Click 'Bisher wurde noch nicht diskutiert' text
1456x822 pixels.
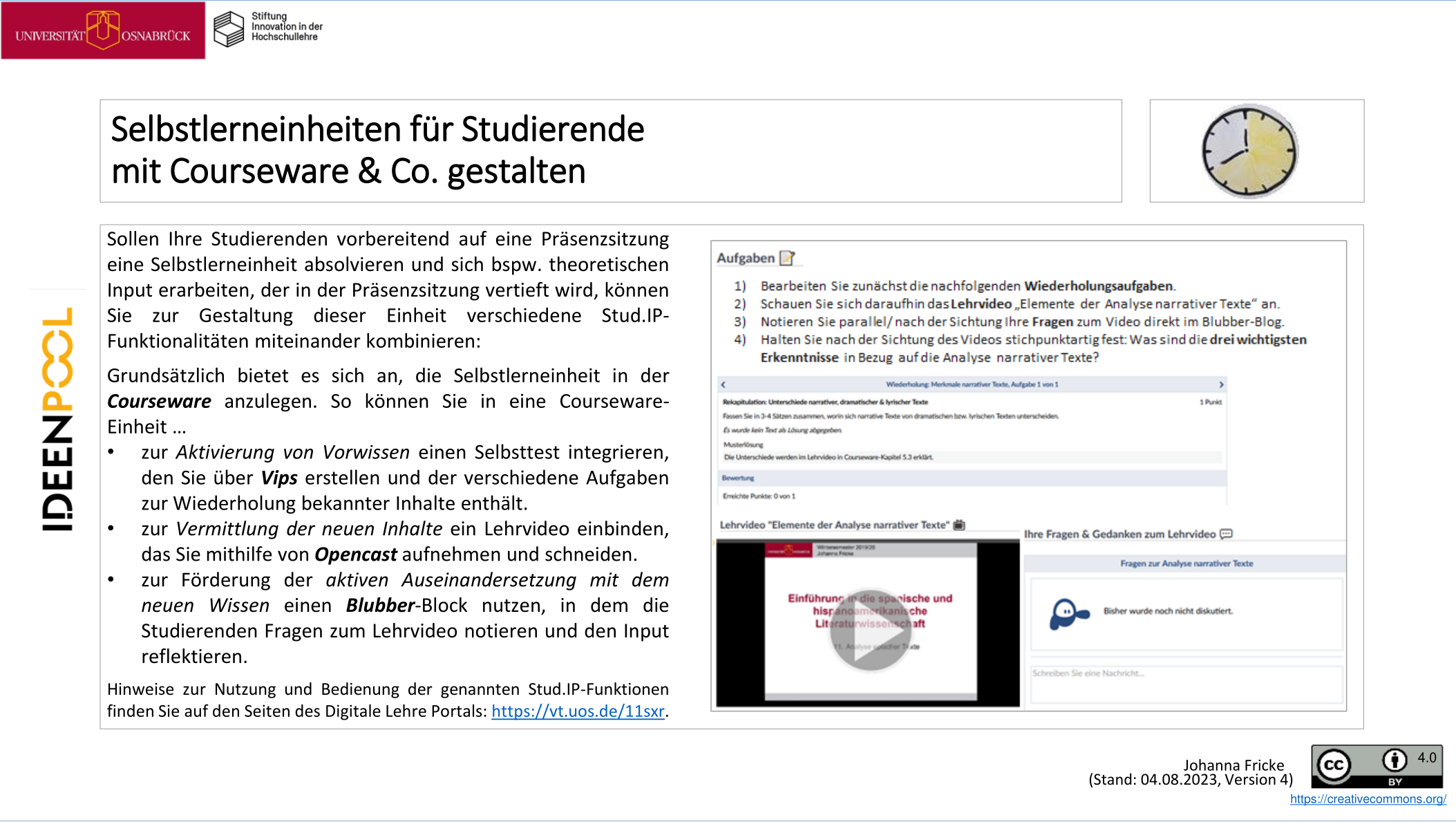tap(1168, 611)
